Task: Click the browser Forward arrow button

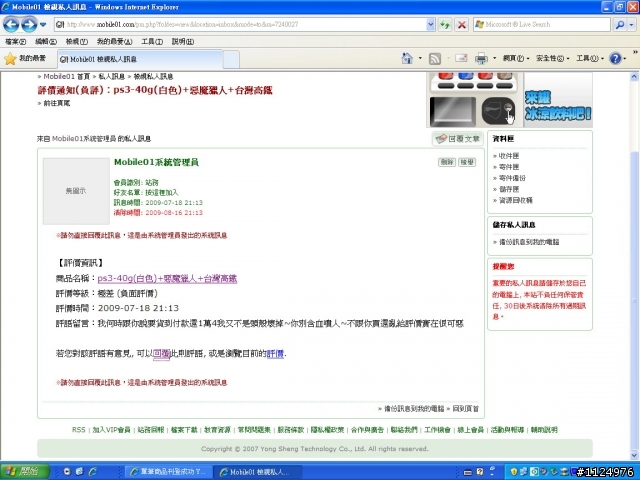Action: [x=29, y=24]
